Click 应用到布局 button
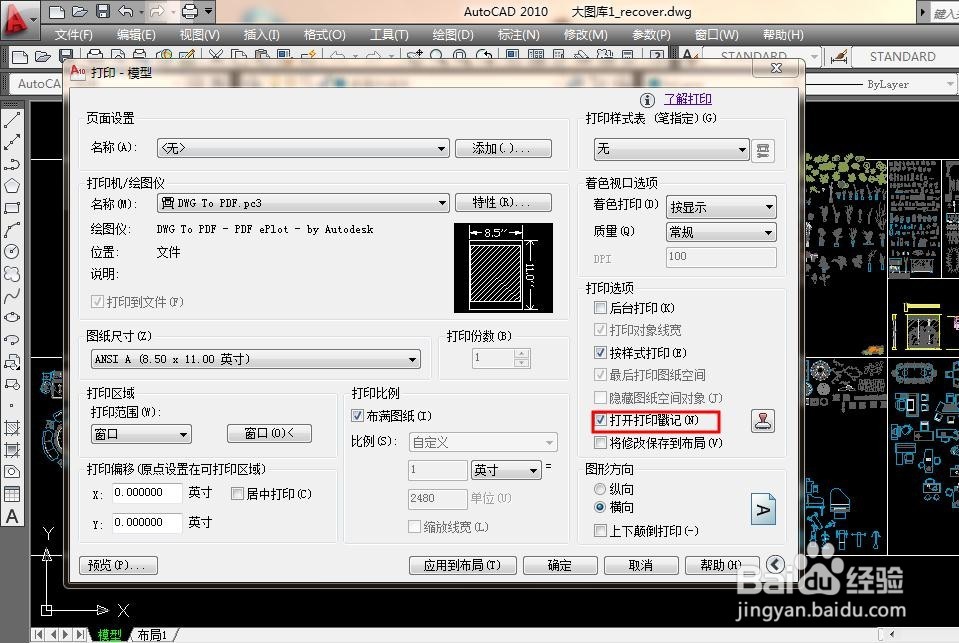Viewport: 959px width, 643px height. click(462, 565)
